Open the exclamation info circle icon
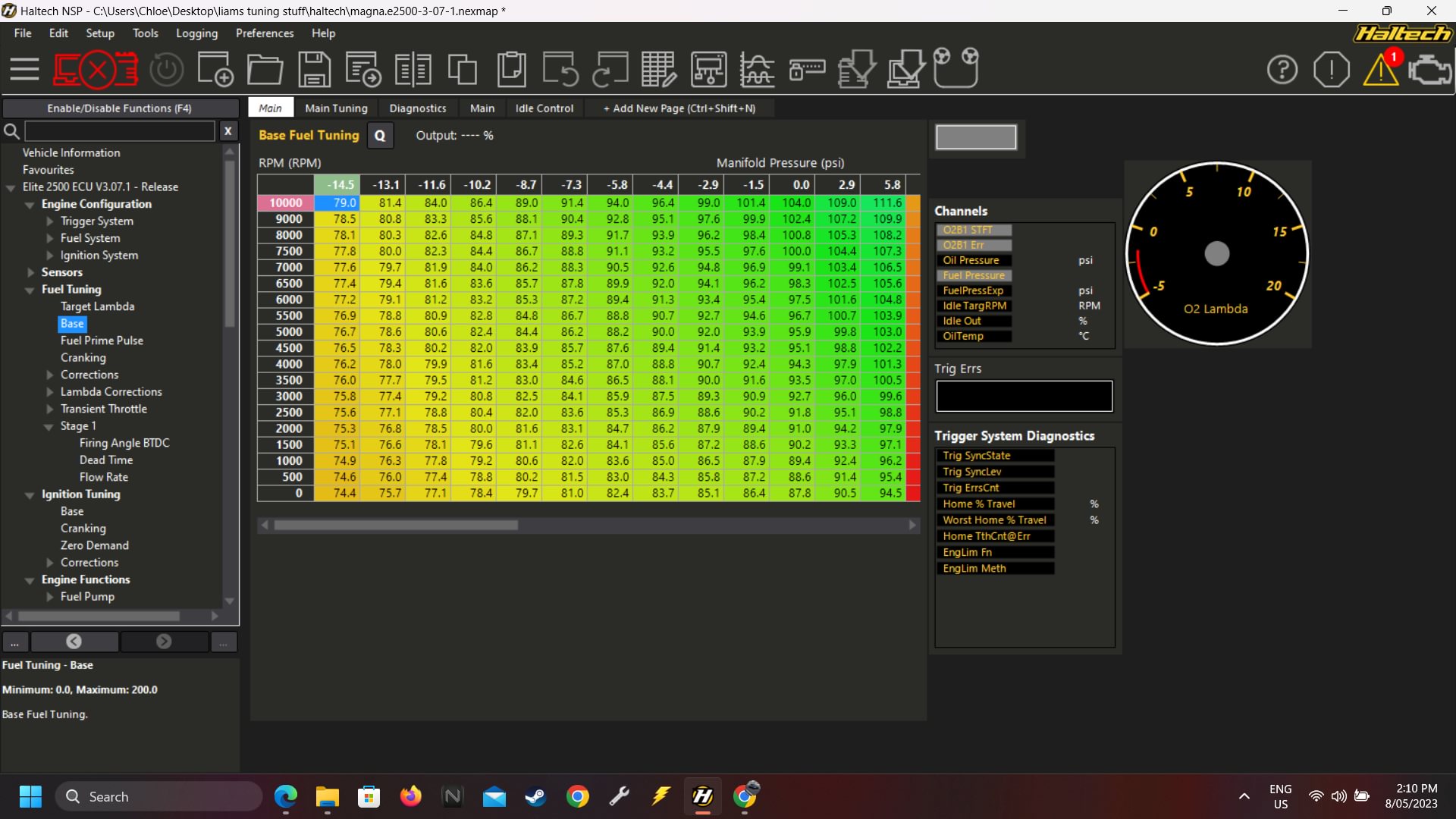The image size is (1456, 819). pyautogui.click(x=1331, y=70)
